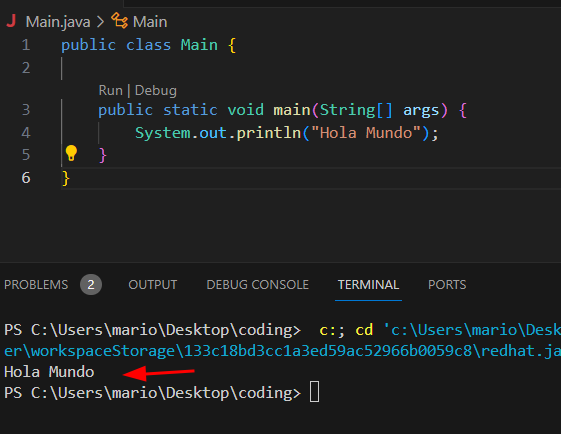This screenshot has width=561, height=434.
Task: Click the terminal prompt cursor
Action: [314, 392]
